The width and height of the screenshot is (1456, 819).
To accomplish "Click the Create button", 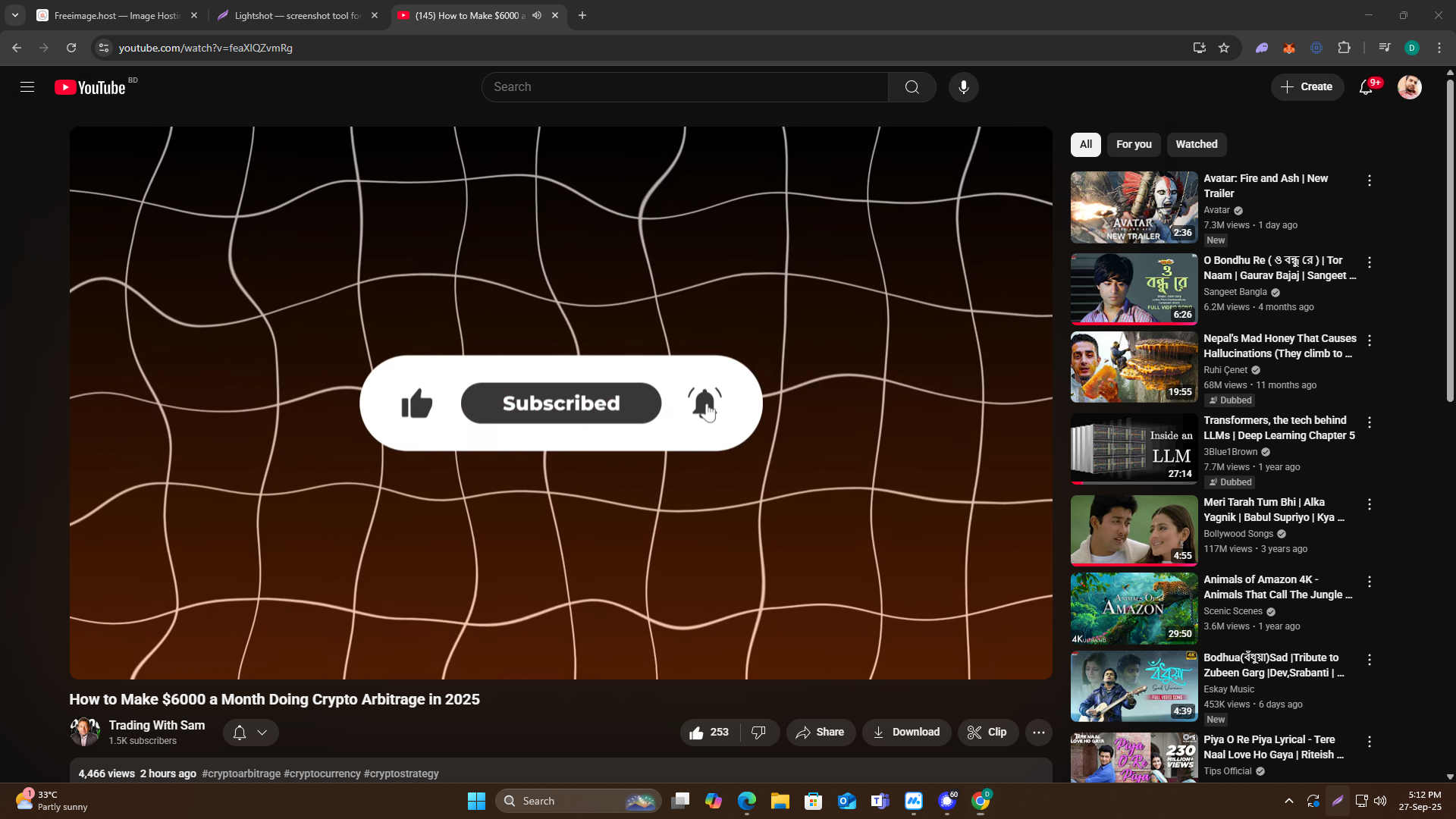I will tap(1307, 87).
